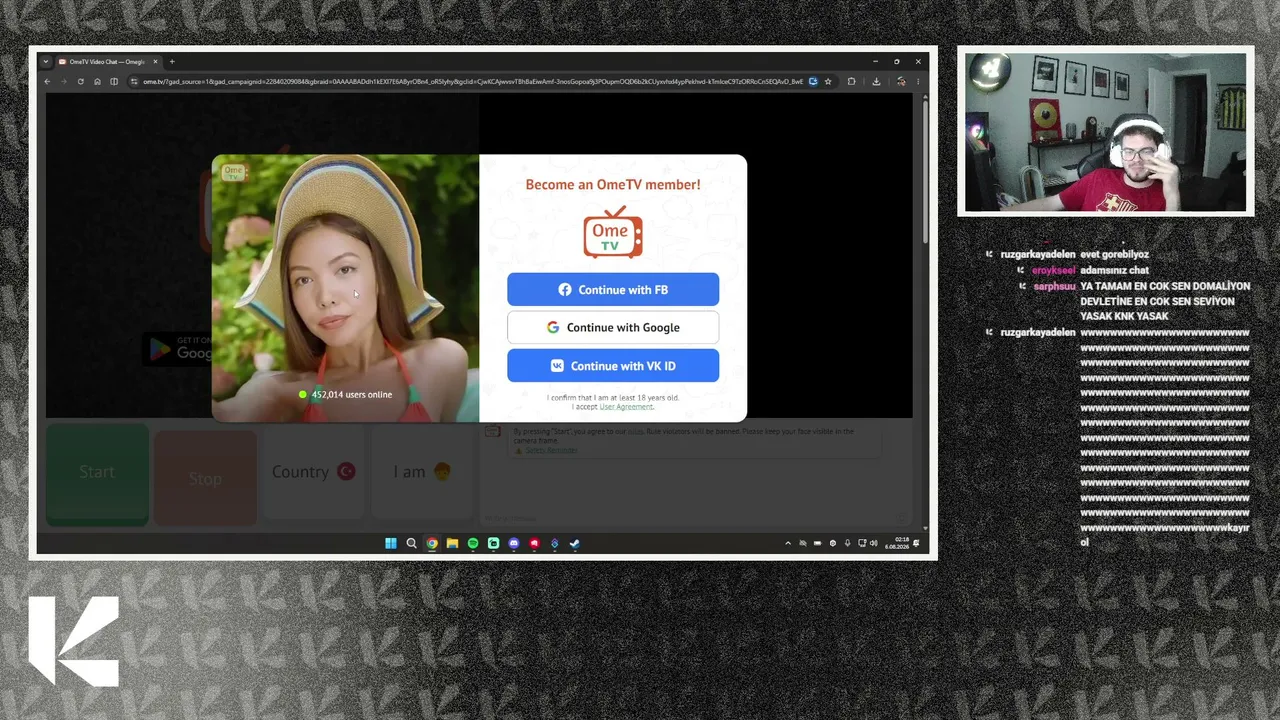Open Windows Search from the taskbar

coord(411,544)
